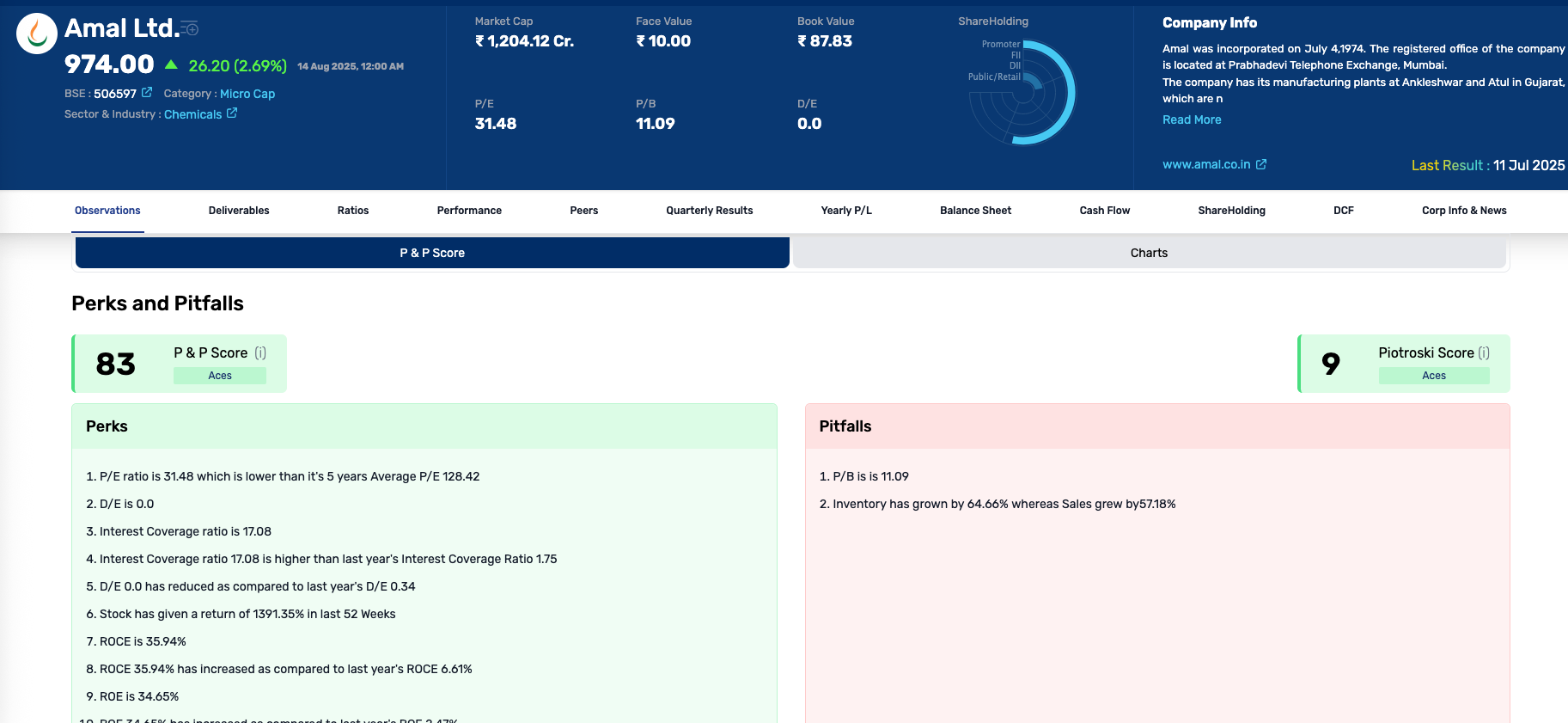Click the stock price 974.00
This screenshot has width=1568, height=723.
[x=109, y=64]
